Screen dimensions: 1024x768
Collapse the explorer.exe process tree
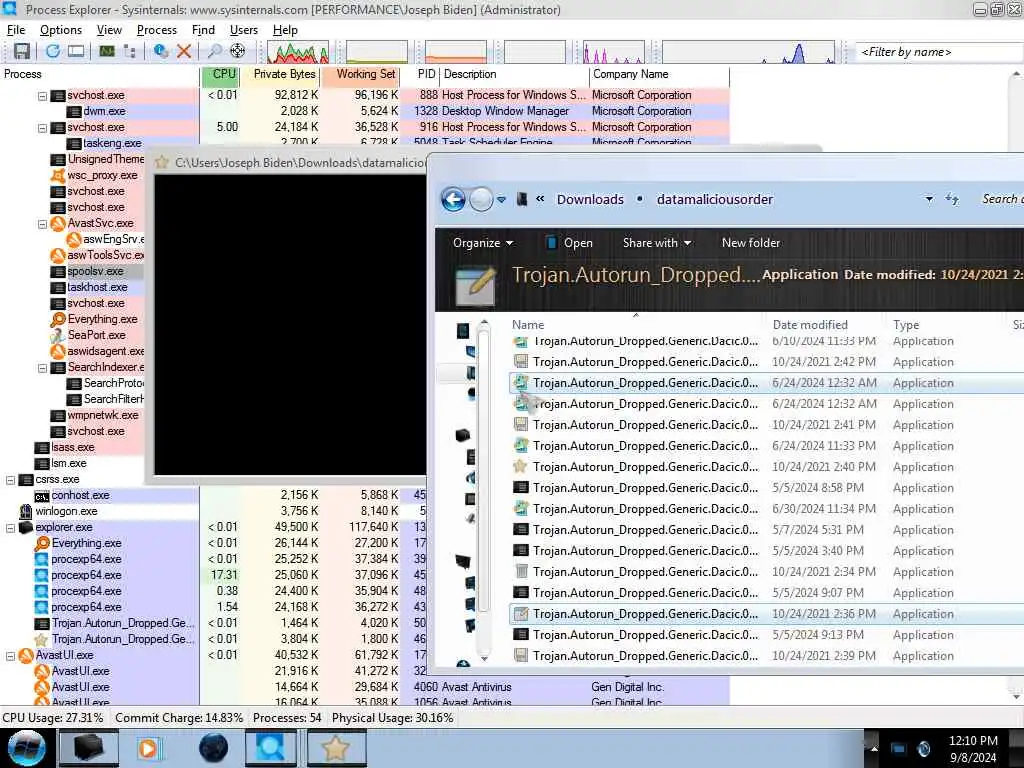pos(10,528)
